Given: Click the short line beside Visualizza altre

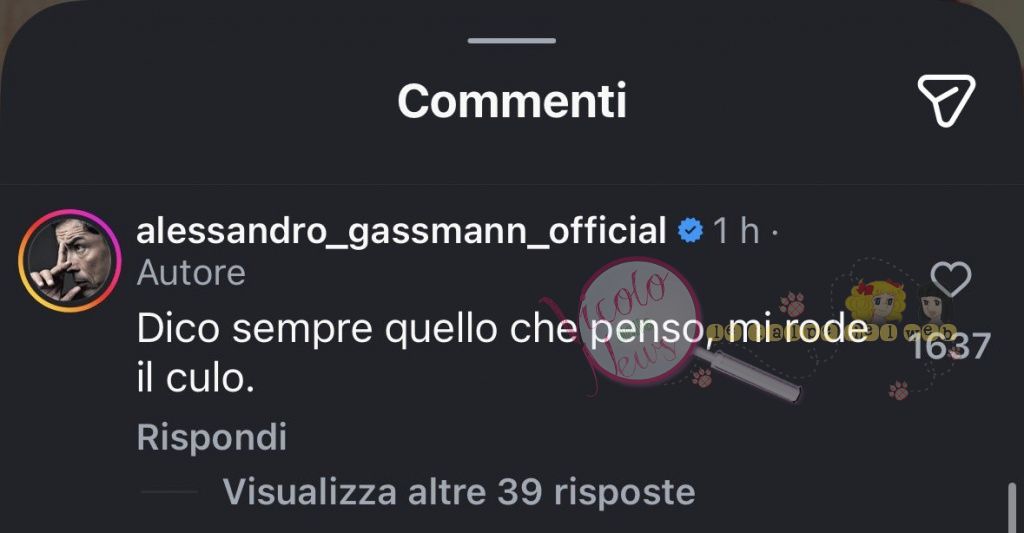Looking at the screenshot, I should pyautogui.click(x=168, y=492).
